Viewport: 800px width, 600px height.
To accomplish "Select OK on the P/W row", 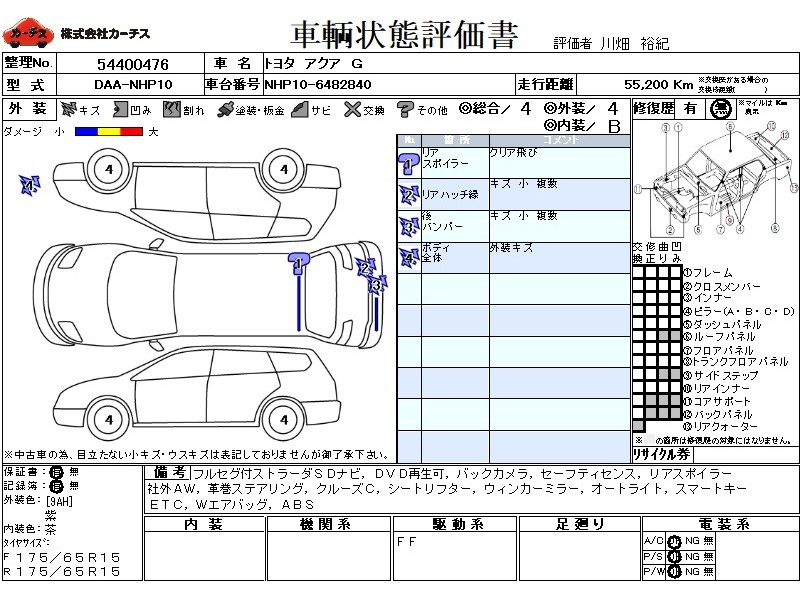I will (674, 572).
